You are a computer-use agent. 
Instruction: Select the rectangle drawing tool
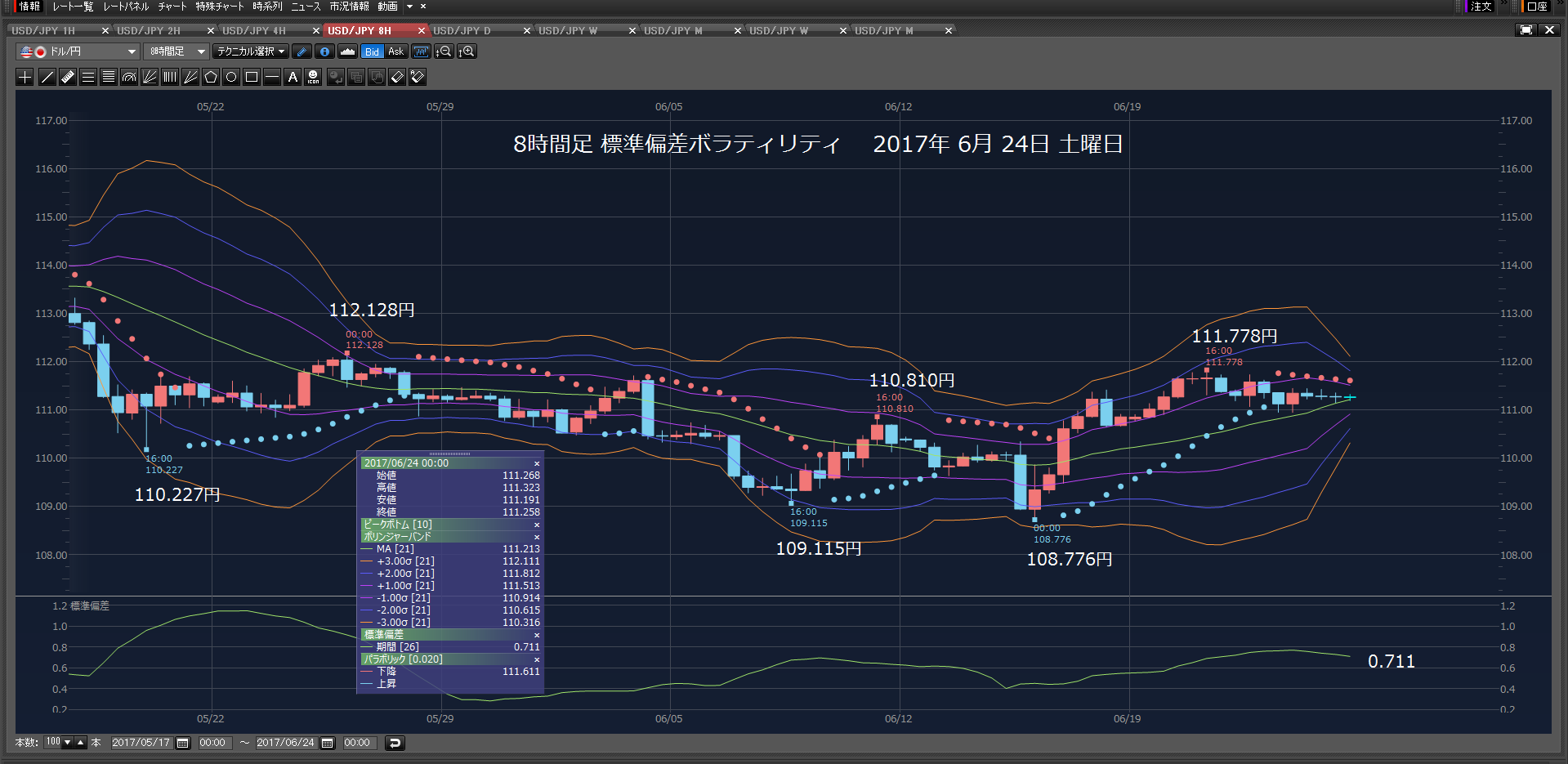[252, 77]
